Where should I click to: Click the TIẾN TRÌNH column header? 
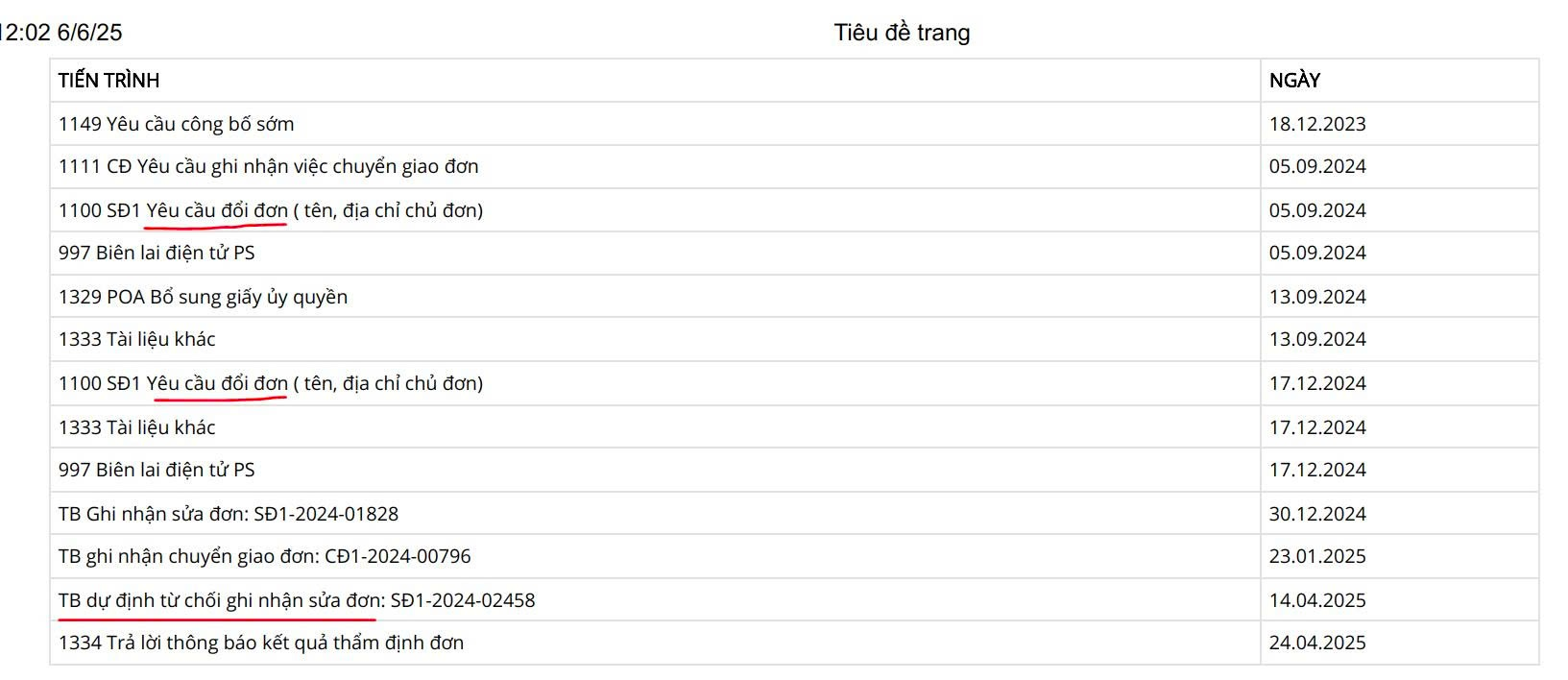[x=109, y=81]
